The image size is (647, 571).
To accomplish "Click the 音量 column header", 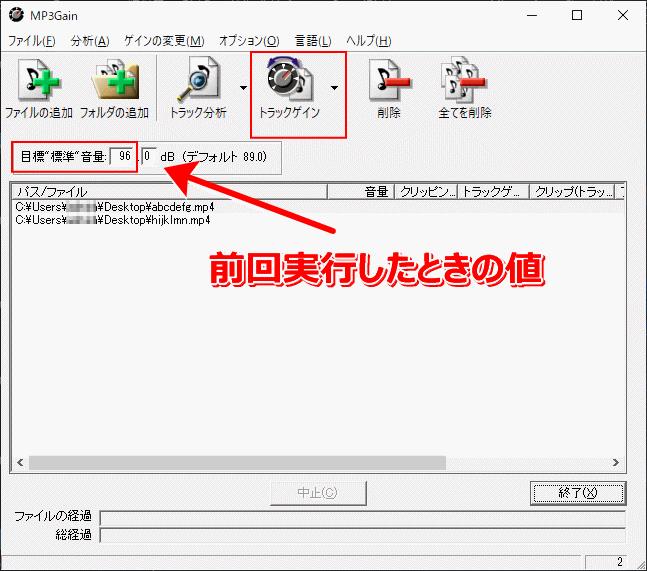I will click(x=361, y=191).
